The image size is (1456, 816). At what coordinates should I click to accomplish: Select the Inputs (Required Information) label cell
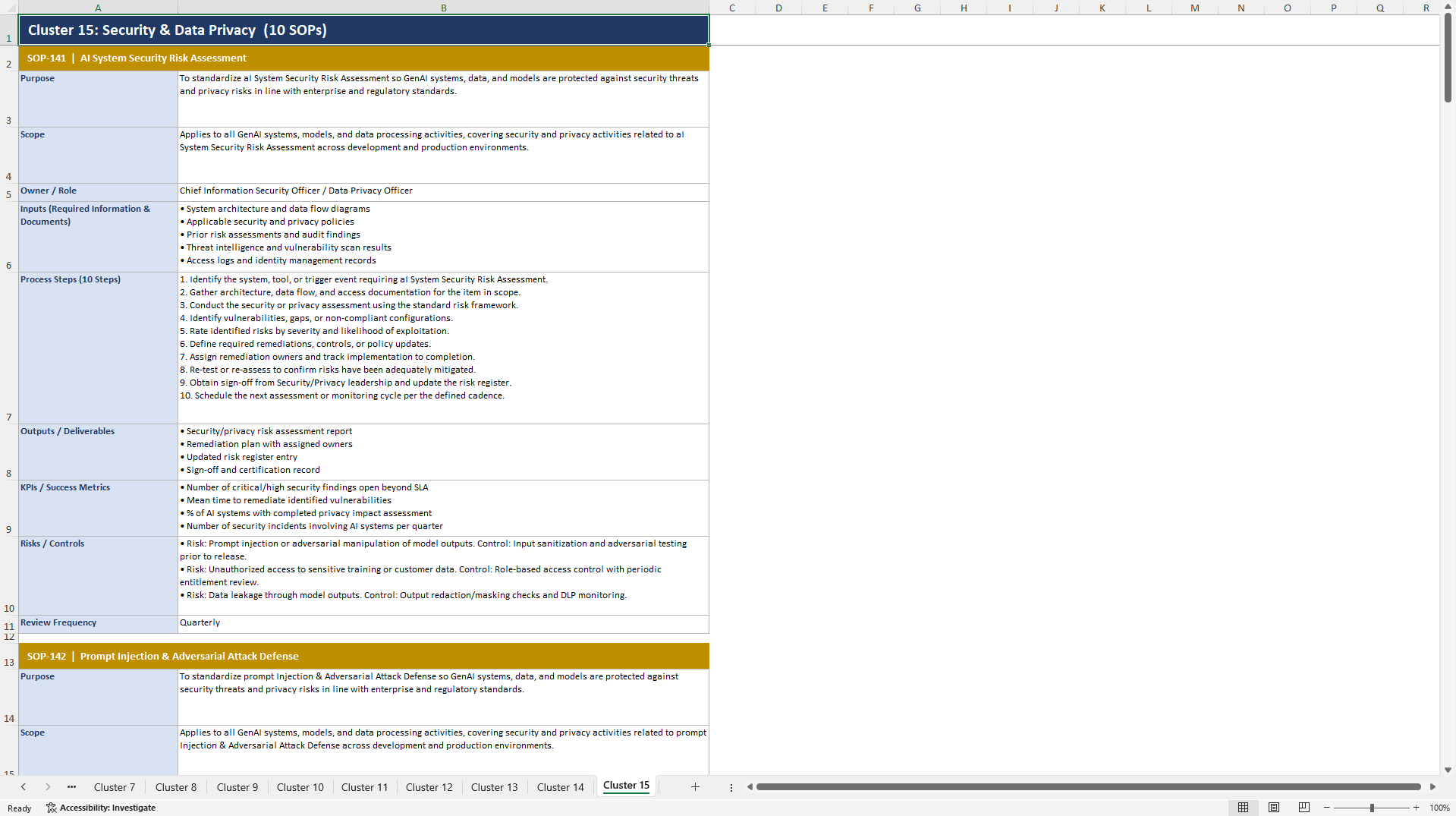[98, 236]
